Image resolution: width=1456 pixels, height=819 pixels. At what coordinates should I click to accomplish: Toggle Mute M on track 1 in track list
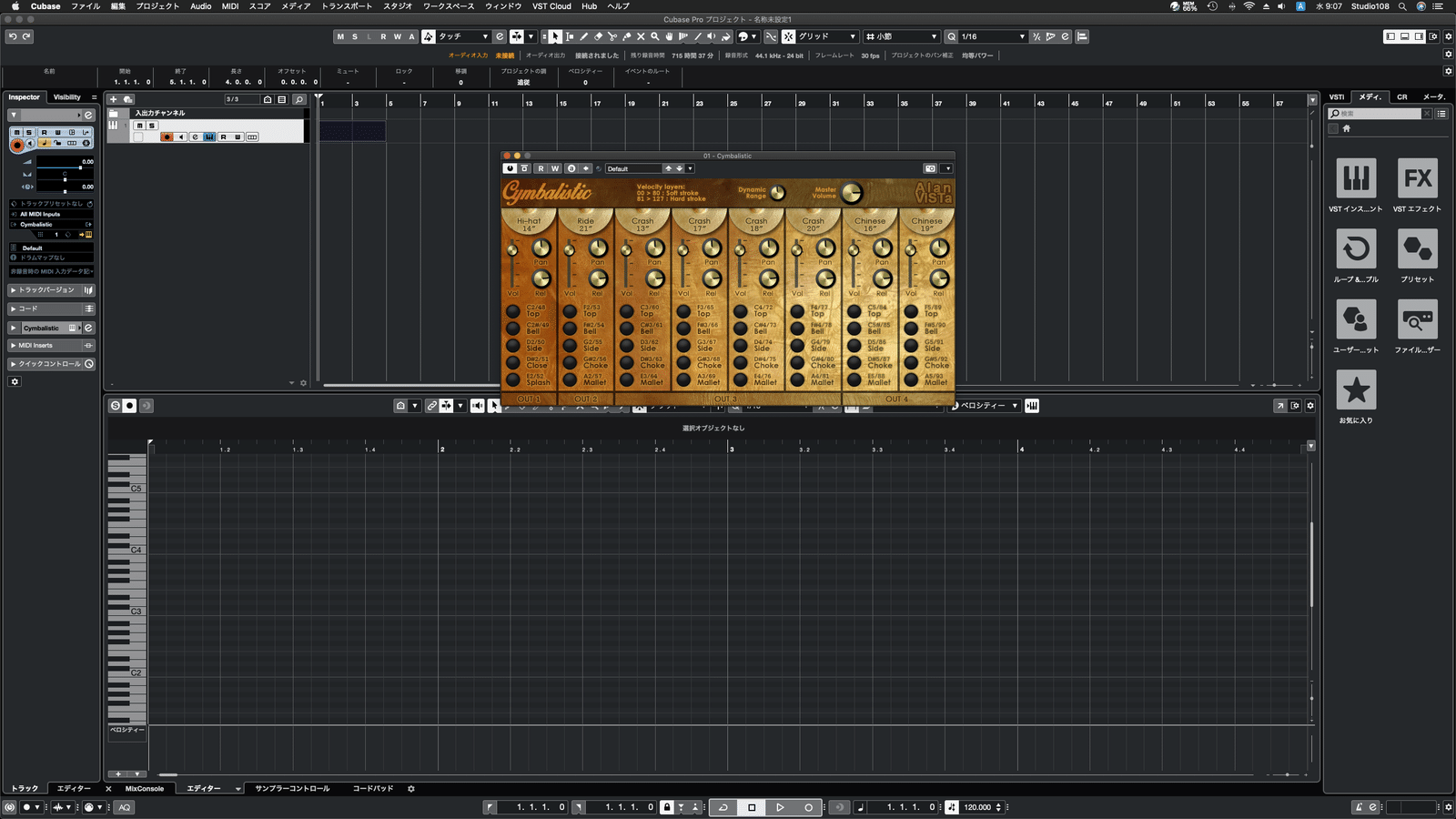[x=139, y=126]
